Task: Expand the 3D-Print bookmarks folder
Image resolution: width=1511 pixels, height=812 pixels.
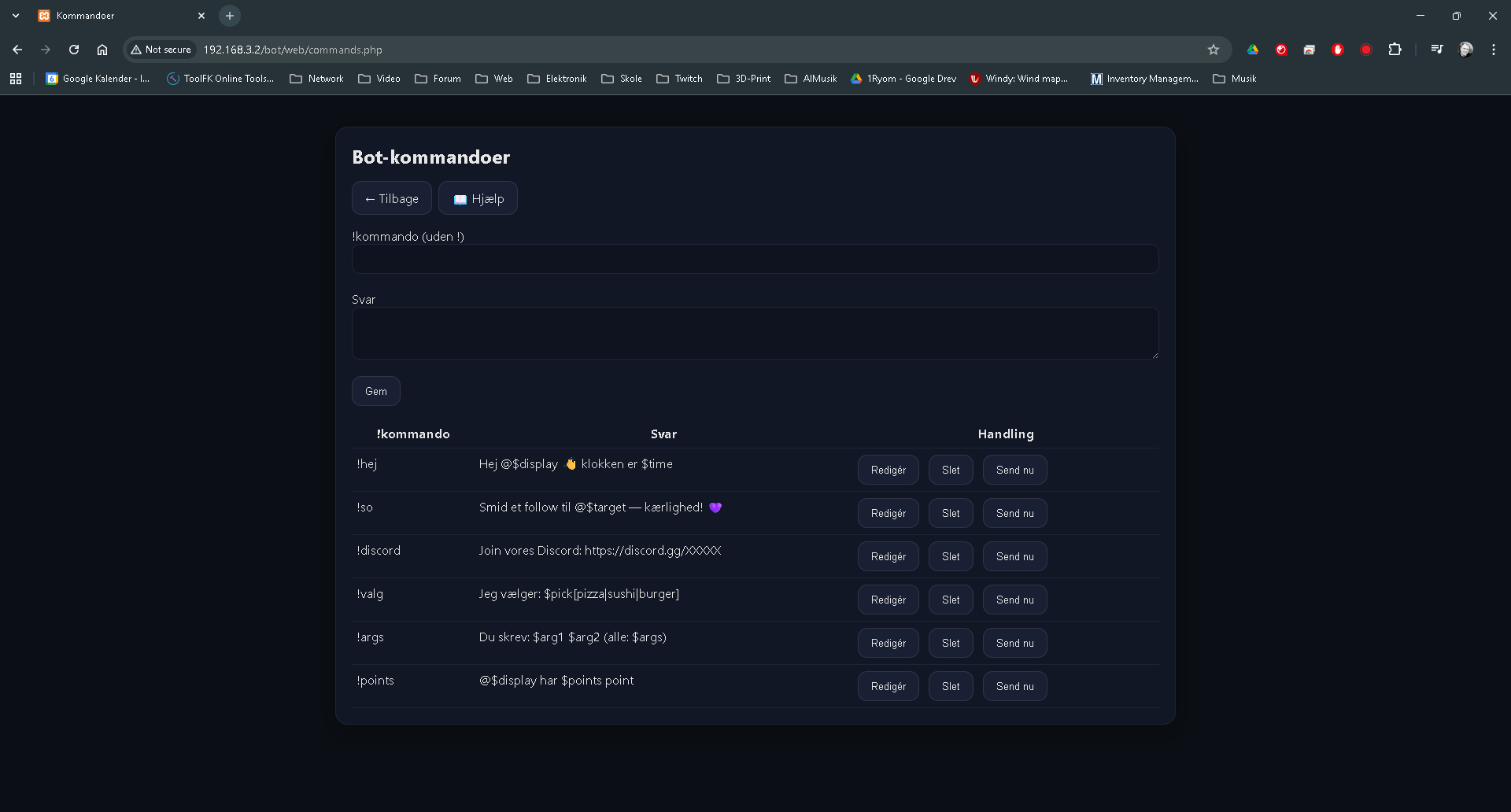Action: 744,79
